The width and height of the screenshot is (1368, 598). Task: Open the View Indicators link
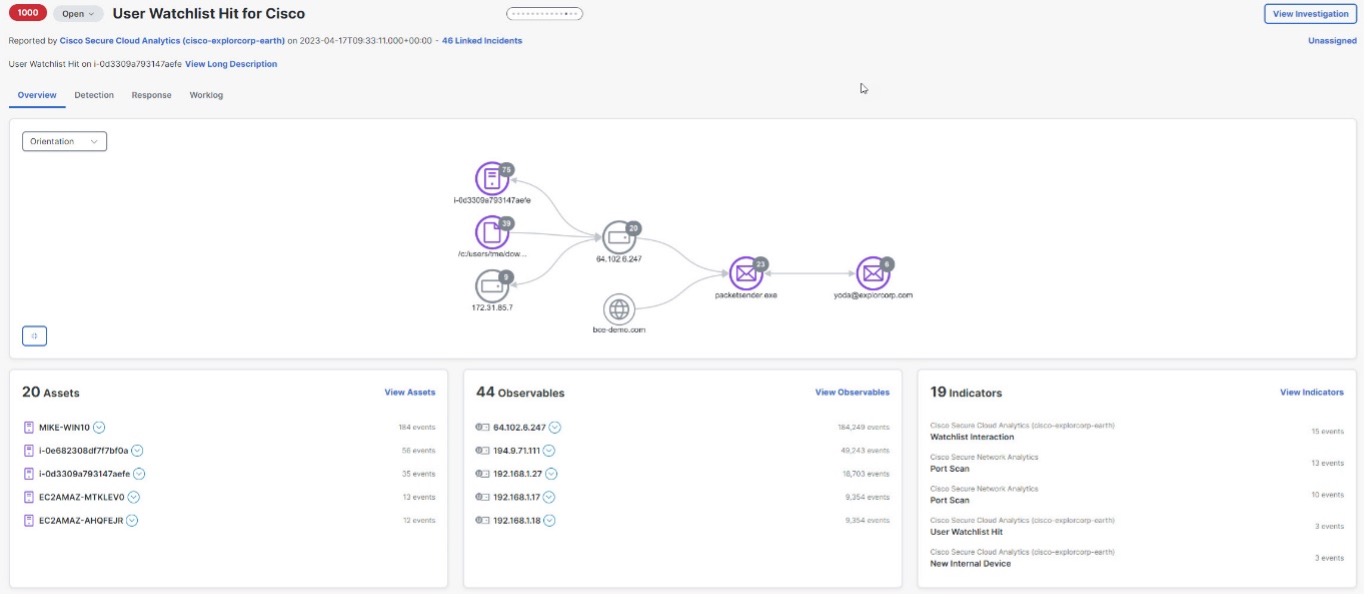pyautogui.click(x=1312, y=392)
